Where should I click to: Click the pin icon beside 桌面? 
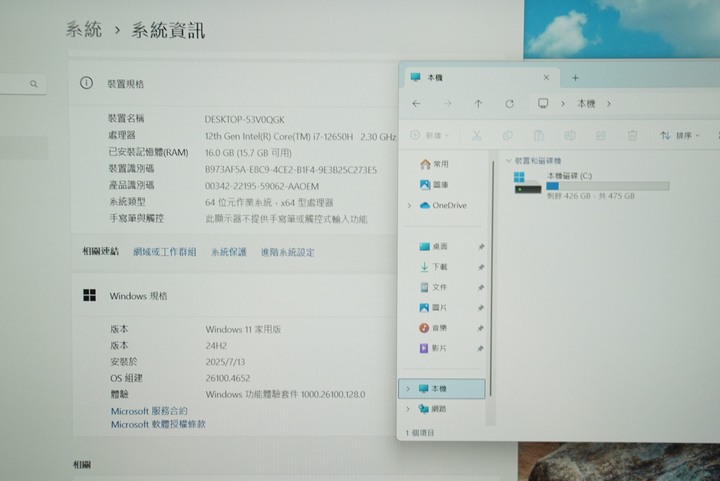(481, 247)
